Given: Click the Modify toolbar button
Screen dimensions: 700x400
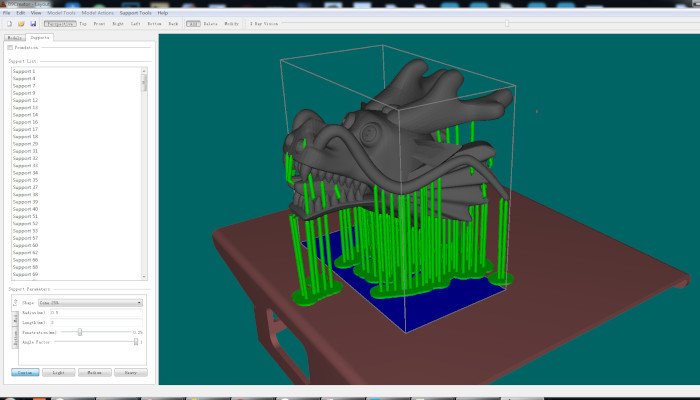Looking at the screenshot, I should point(231,24).
